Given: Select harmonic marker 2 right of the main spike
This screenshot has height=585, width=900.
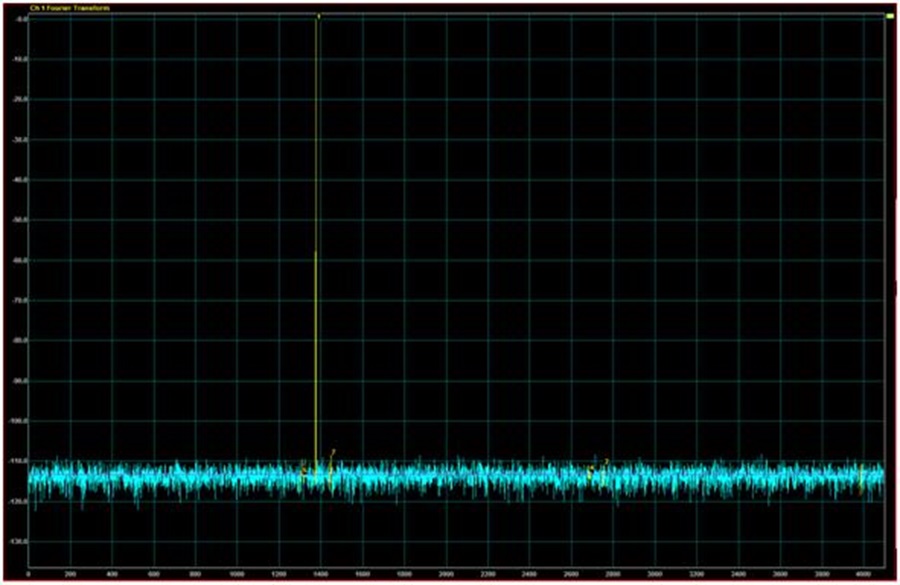Looking at the screenshot, I should (333, 452).
